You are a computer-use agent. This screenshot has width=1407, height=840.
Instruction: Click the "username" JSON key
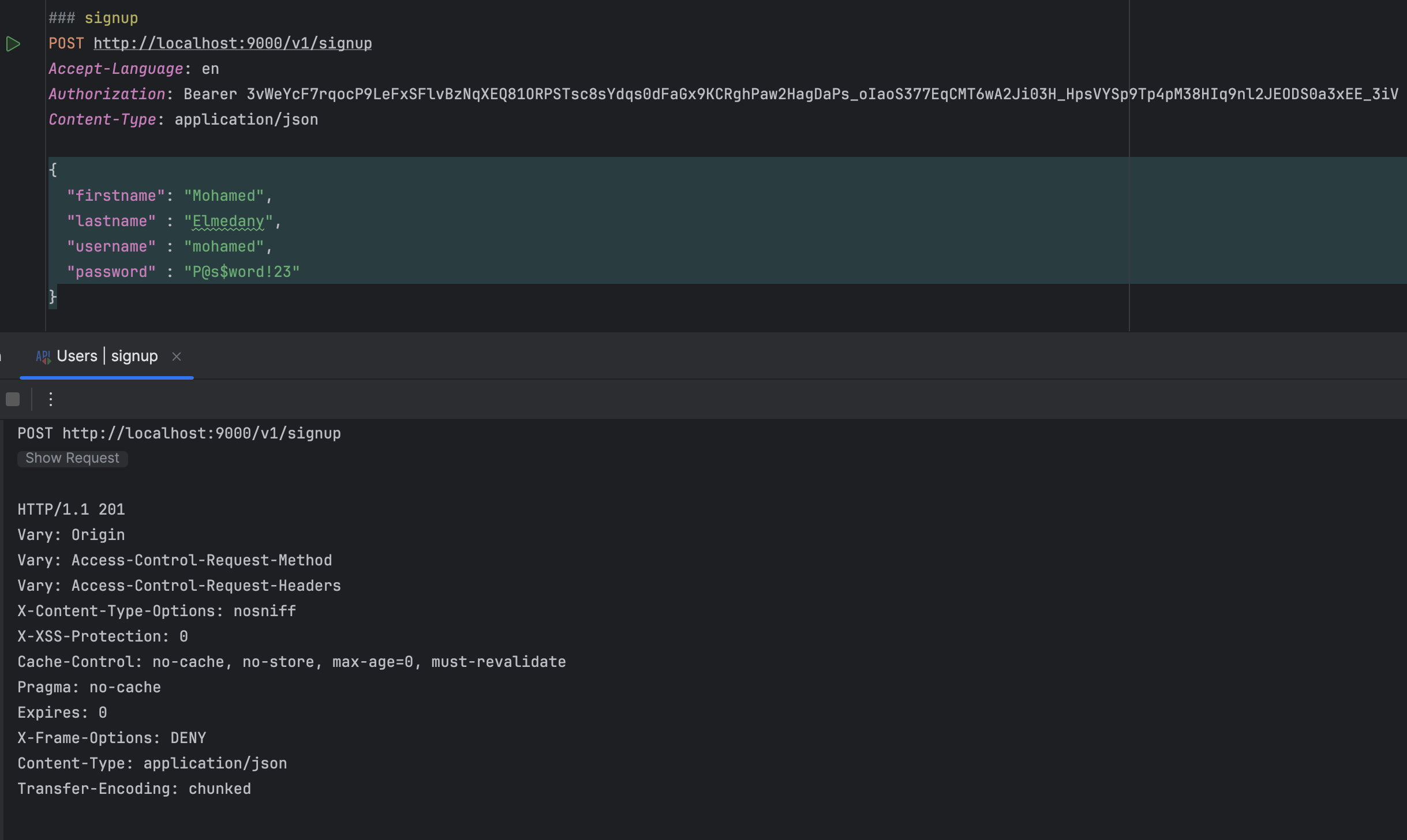[x=111, y=246]
